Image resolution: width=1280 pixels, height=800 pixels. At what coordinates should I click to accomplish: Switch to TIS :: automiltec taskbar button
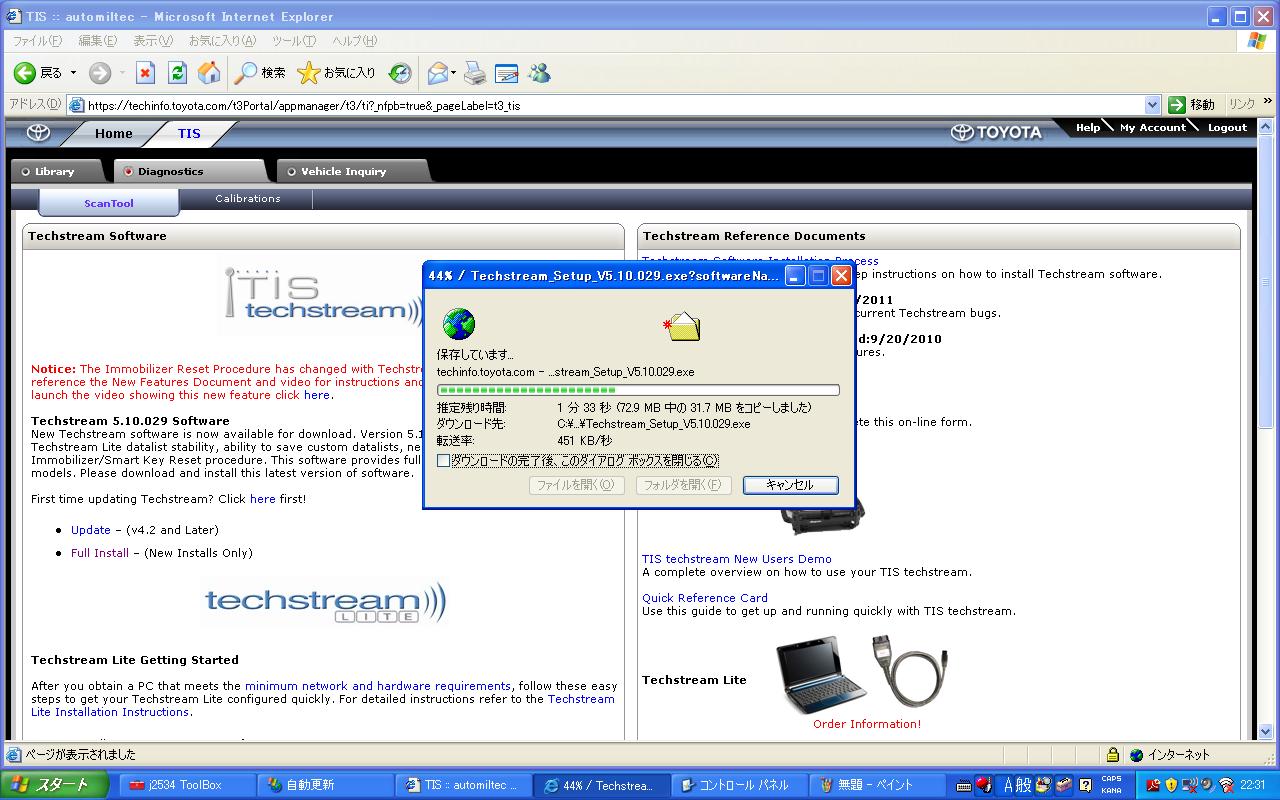(462, 785)
